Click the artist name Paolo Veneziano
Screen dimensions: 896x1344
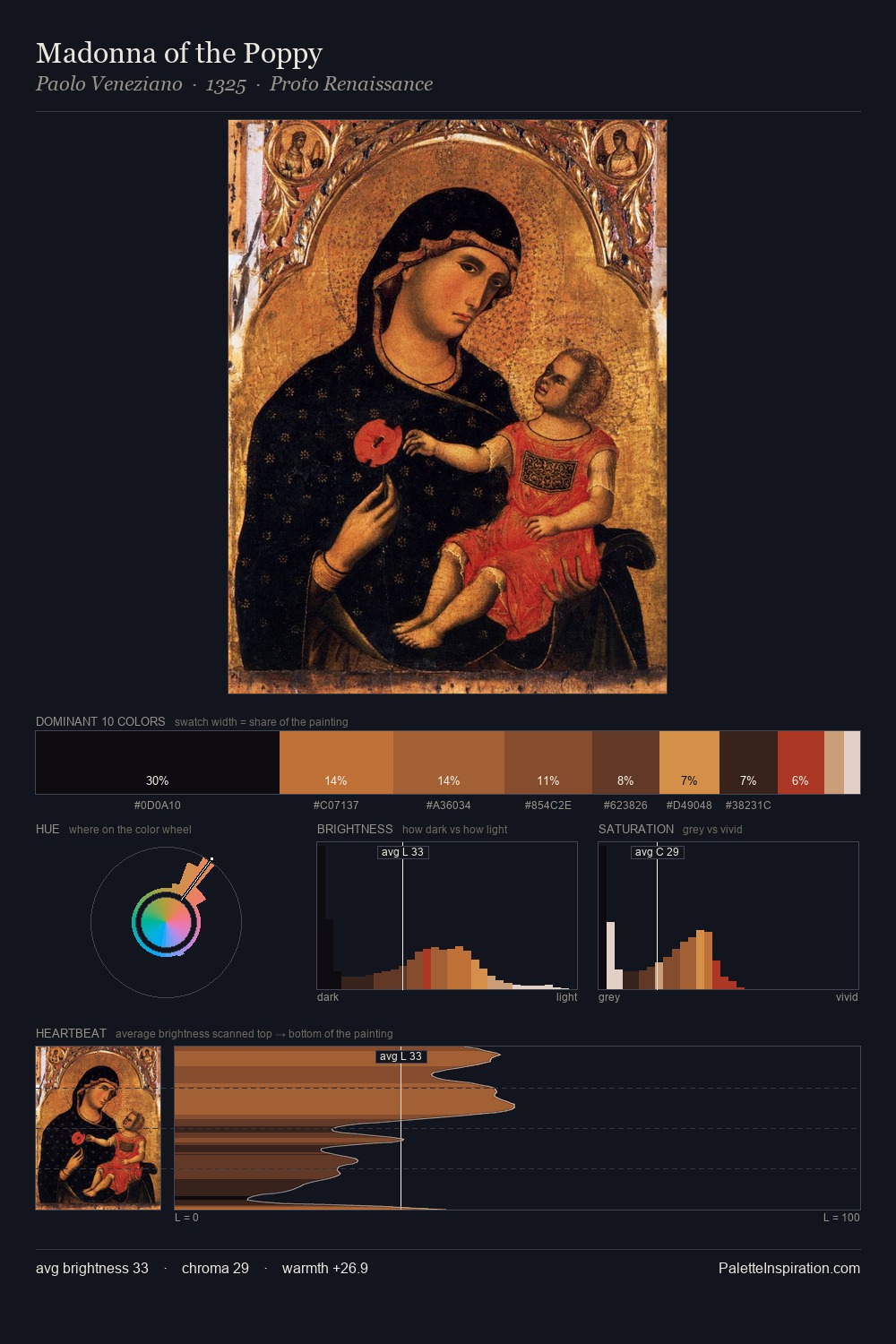(108, 84)
